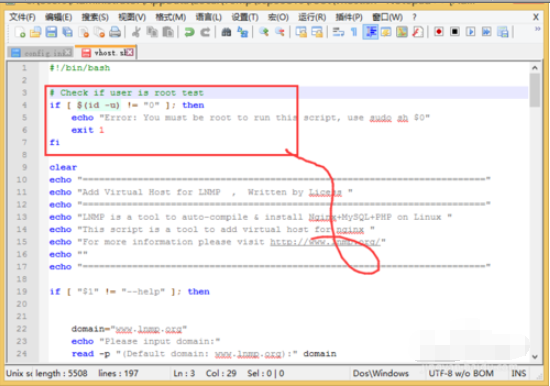Cut selection with the scissors icon
This screenshot has width=550, height=386.
pyautogui.click(x=136, y=32)
